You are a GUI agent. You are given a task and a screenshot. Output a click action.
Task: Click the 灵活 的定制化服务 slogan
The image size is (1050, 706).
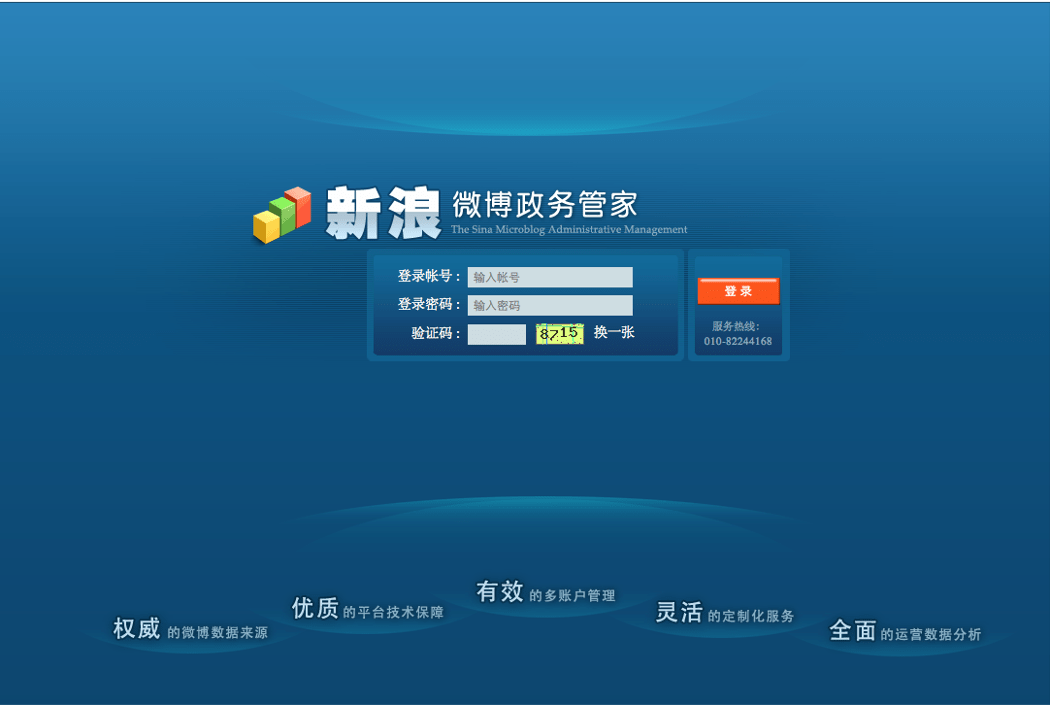pyautogui.click(x=725, y=612)
